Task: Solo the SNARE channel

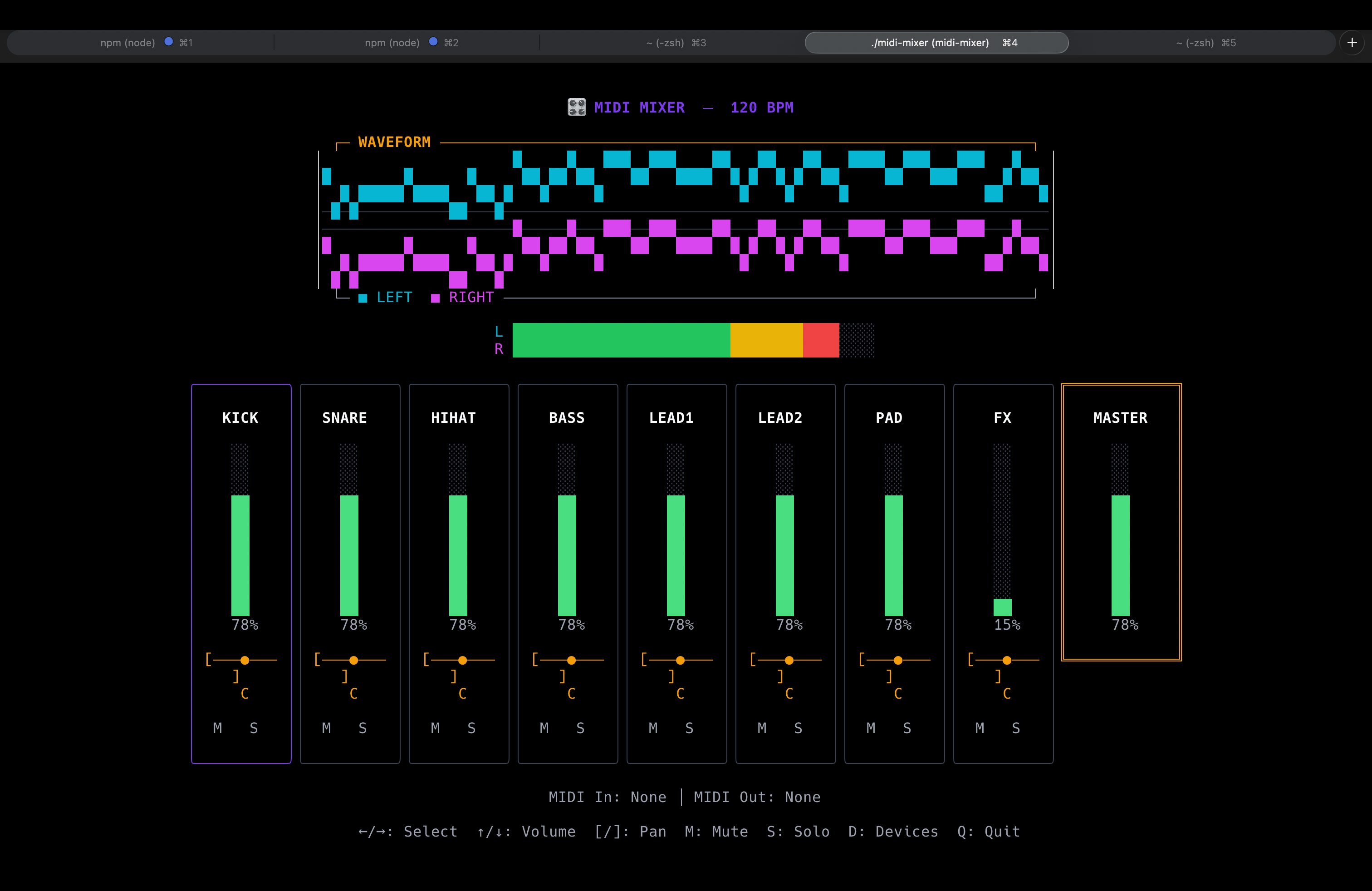Action: point(363,728)
